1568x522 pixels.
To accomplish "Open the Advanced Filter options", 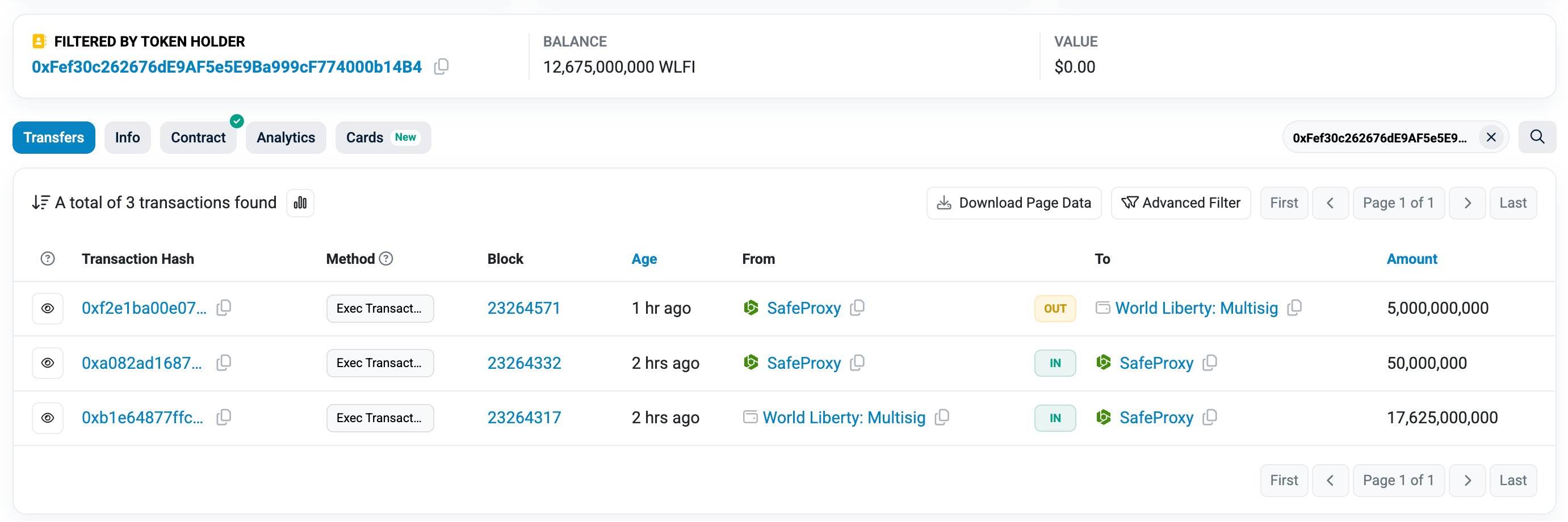I will pyautogui.click(x=1180, y=203).
